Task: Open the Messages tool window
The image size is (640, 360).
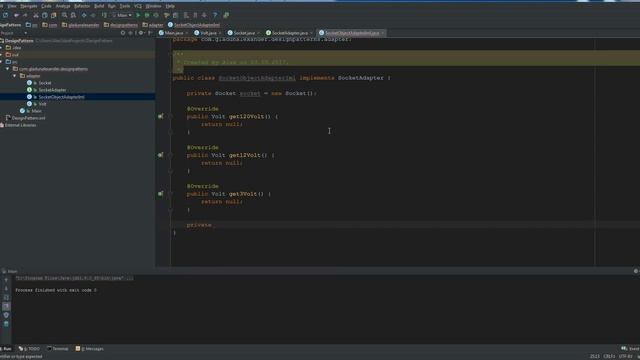Action: 90,349
